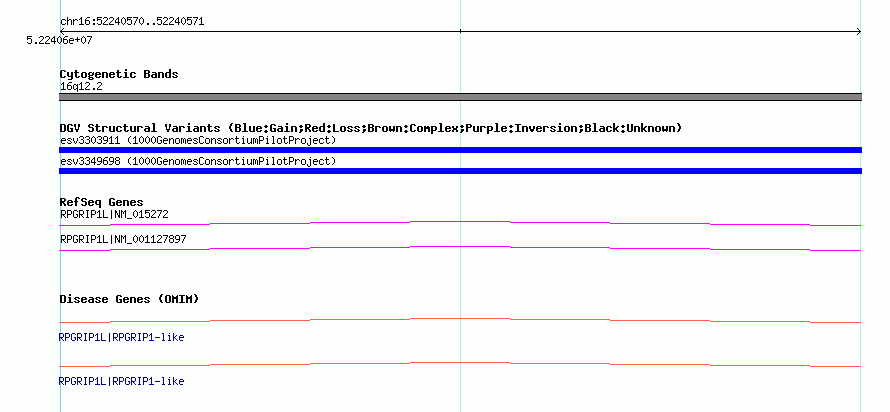This screenshot has width=890, height=412.
Task: Click the center tick on the coordinate ruler
Action: 460,31
